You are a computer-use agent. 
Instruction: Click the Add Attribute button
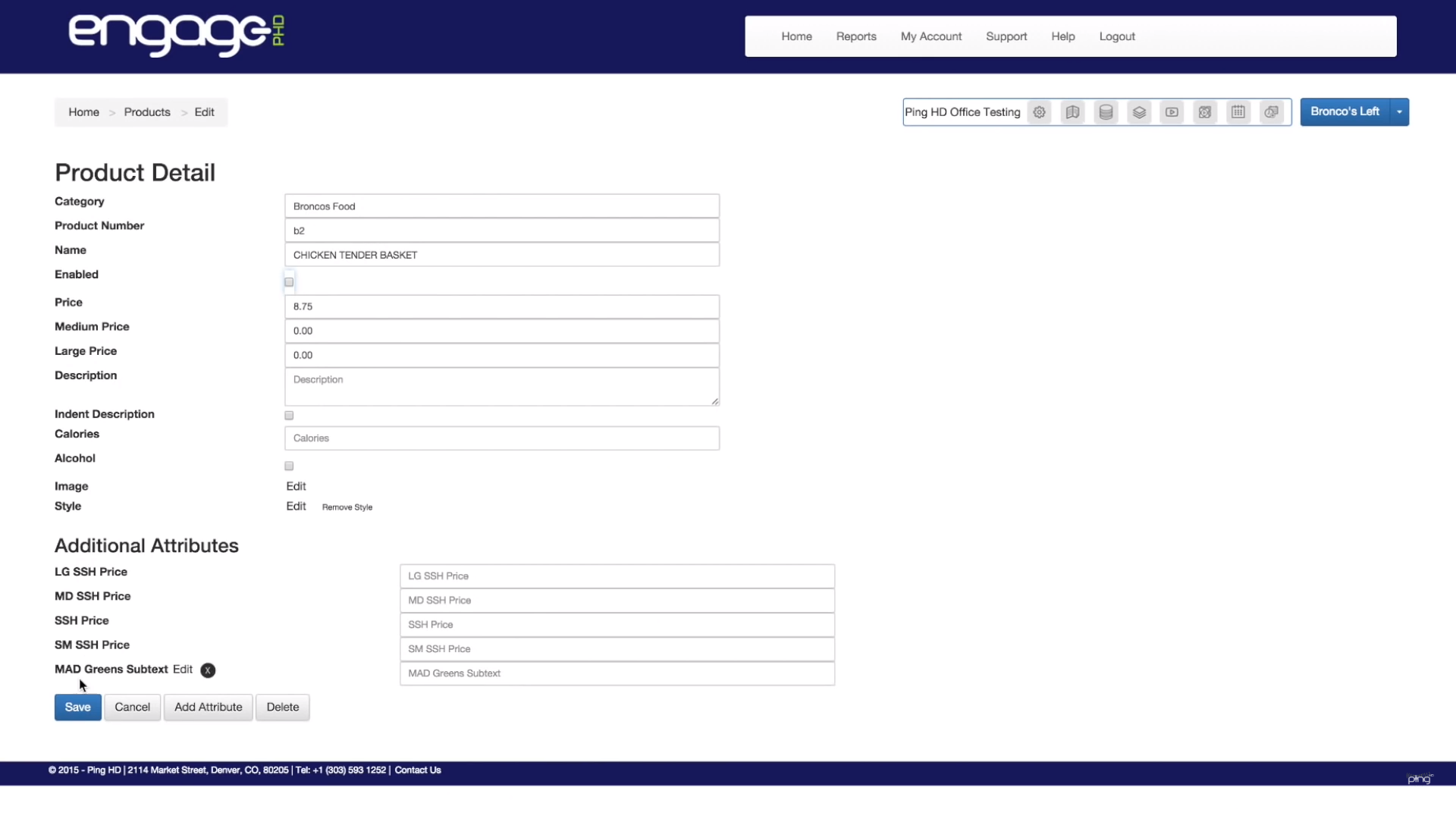tap(208, 707)
